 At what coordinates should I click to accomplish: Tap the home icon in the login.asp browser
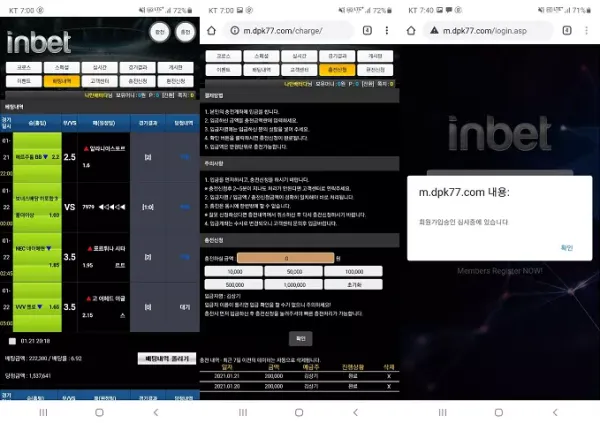pos(411,31)
